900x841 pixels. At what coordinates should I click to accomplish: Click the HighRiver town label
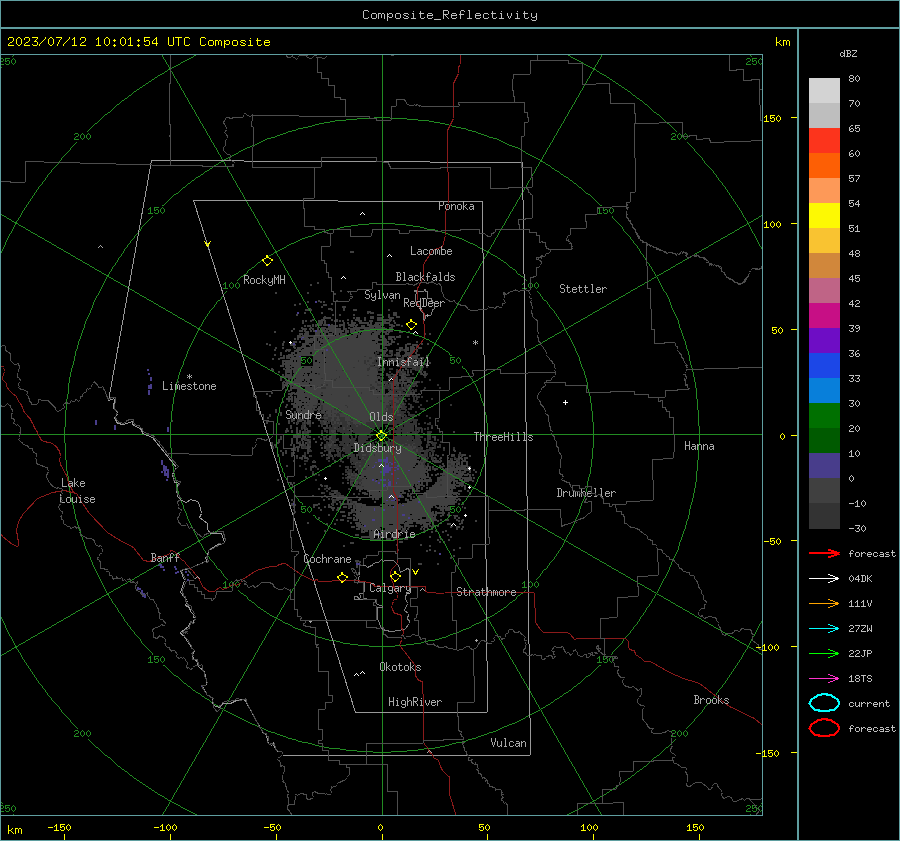[415, 702]
